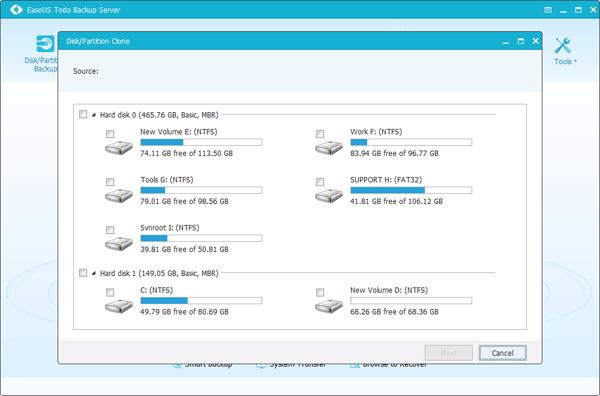Click the Tools G: drive icon
Image resolution: width=600 pixels, height=396 pixels.
coord(119,196)
